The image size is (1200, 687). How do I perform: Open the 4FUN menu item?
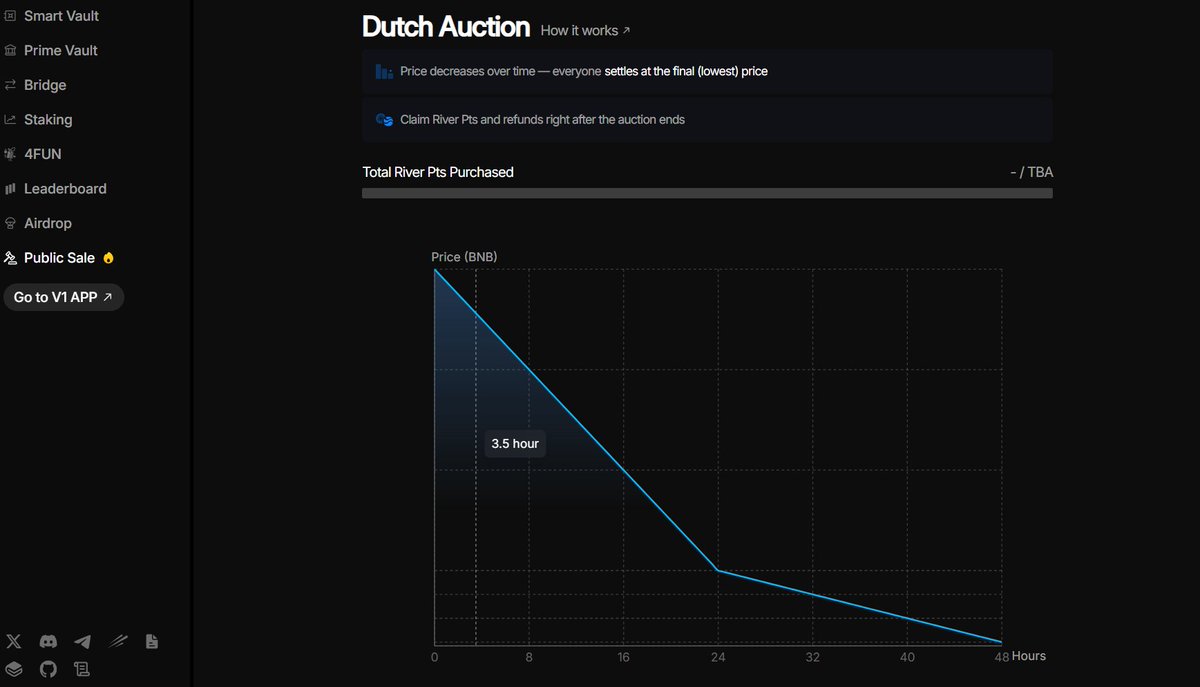[x=42, y=154]
